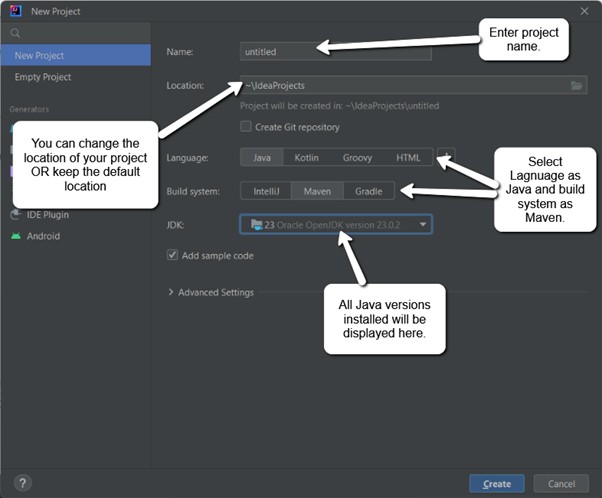The image size is (602, 498).
Task: Select New Project in the sidebar
Action: (76, 55)
